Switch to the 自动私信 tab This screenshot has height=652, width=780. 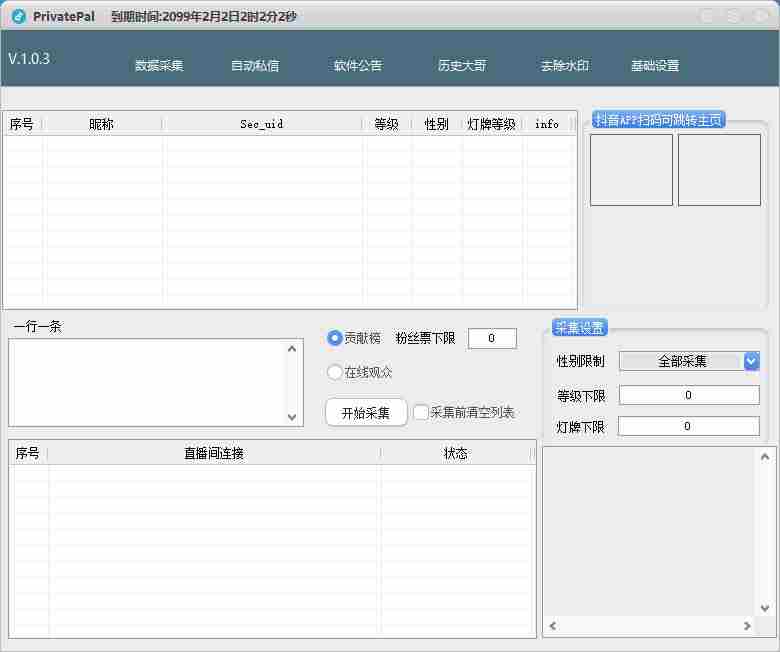click(x=255, y=66)
